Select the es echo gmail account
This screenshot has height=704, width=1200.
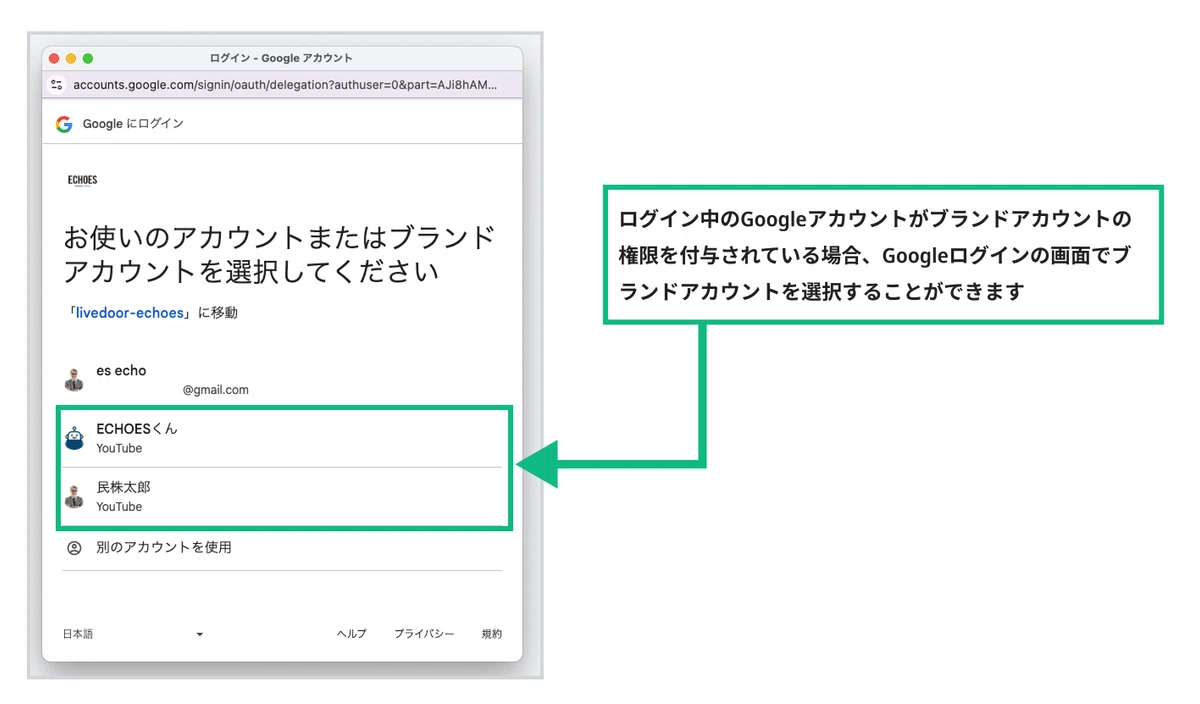(x=282, y=380)
